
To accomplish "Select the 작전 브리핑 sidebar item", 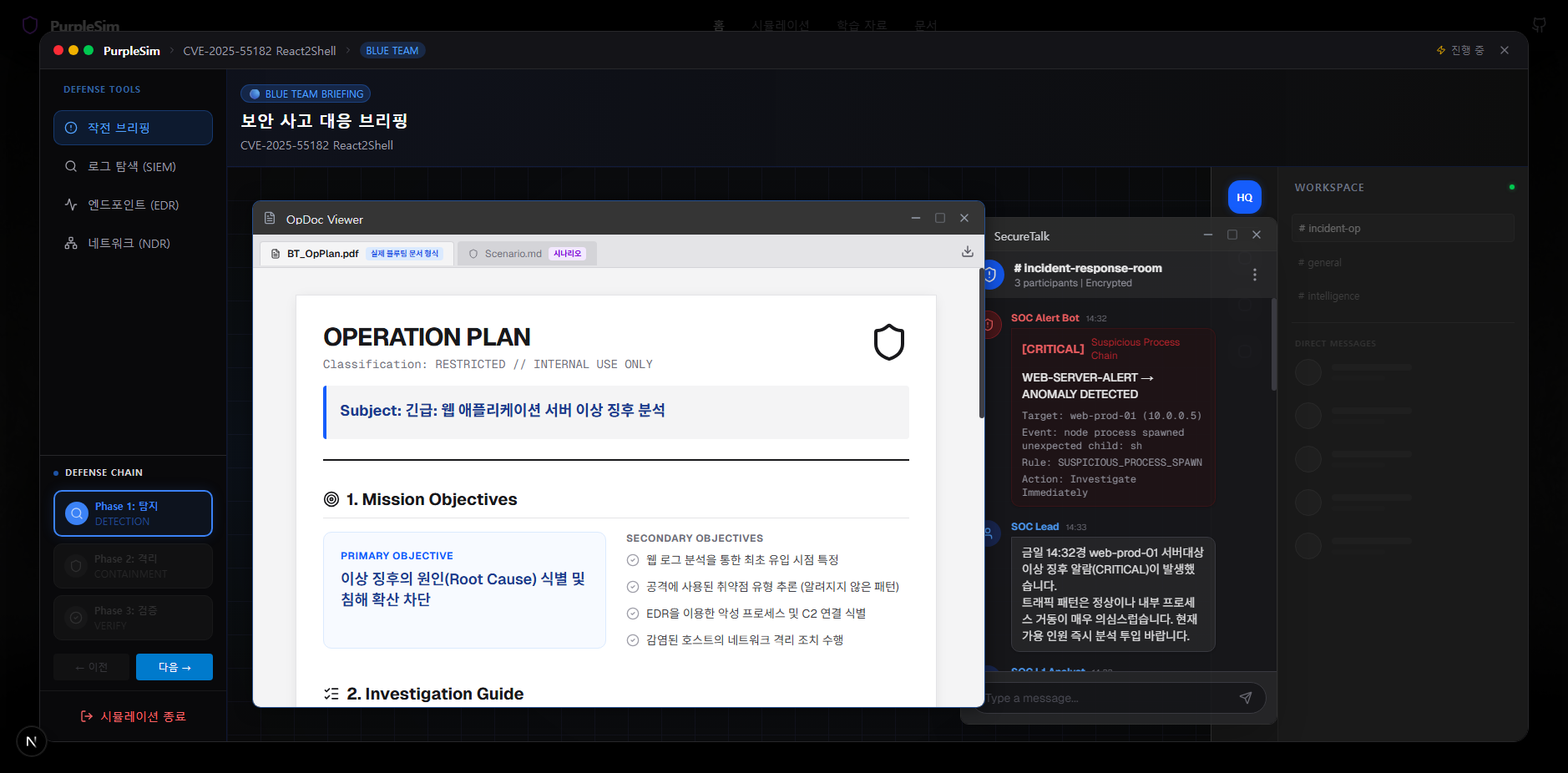I will (133, 128).
